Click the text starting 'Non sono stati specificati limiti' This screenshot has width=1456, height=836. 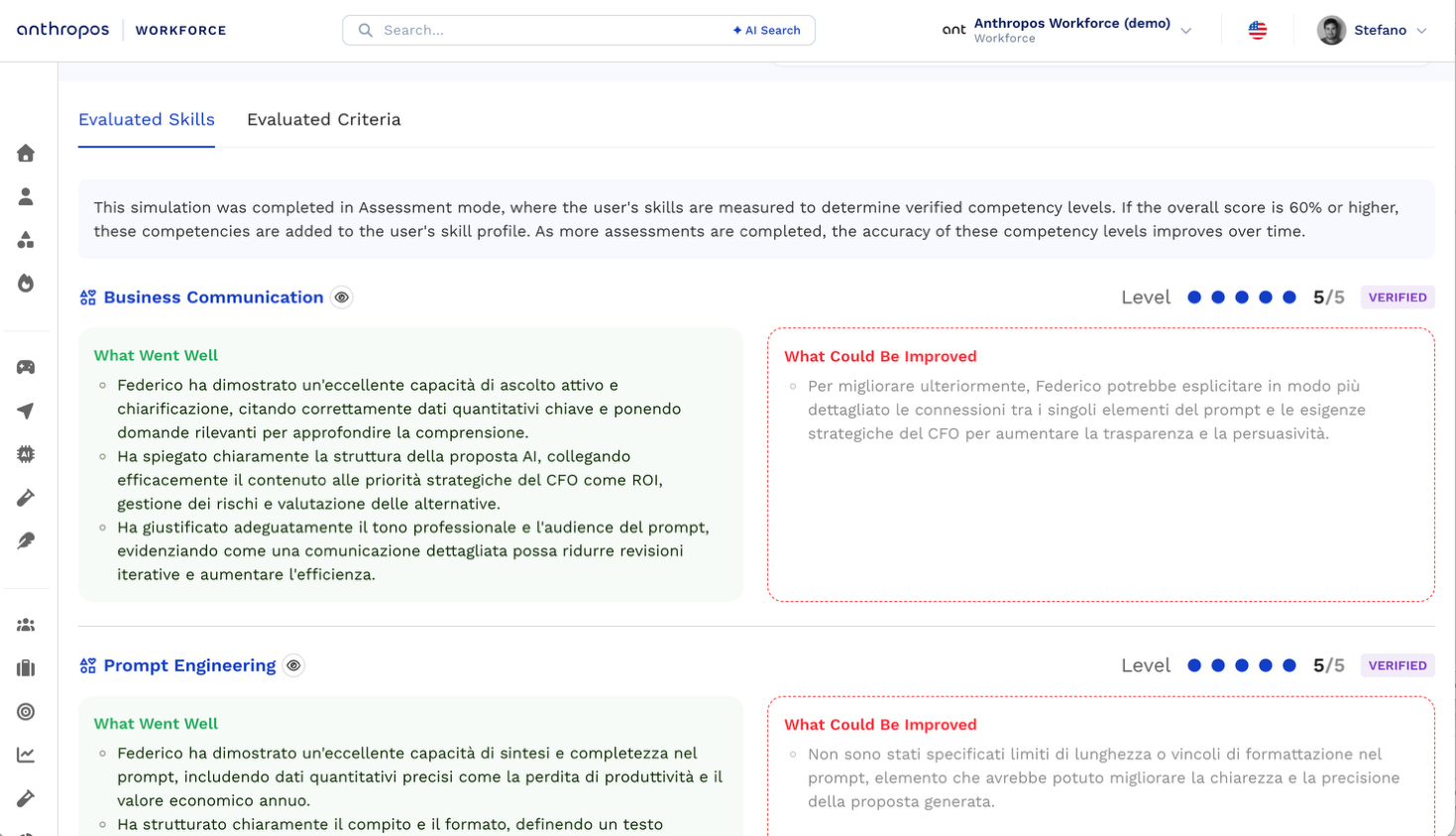click(x=1103, y=777)
